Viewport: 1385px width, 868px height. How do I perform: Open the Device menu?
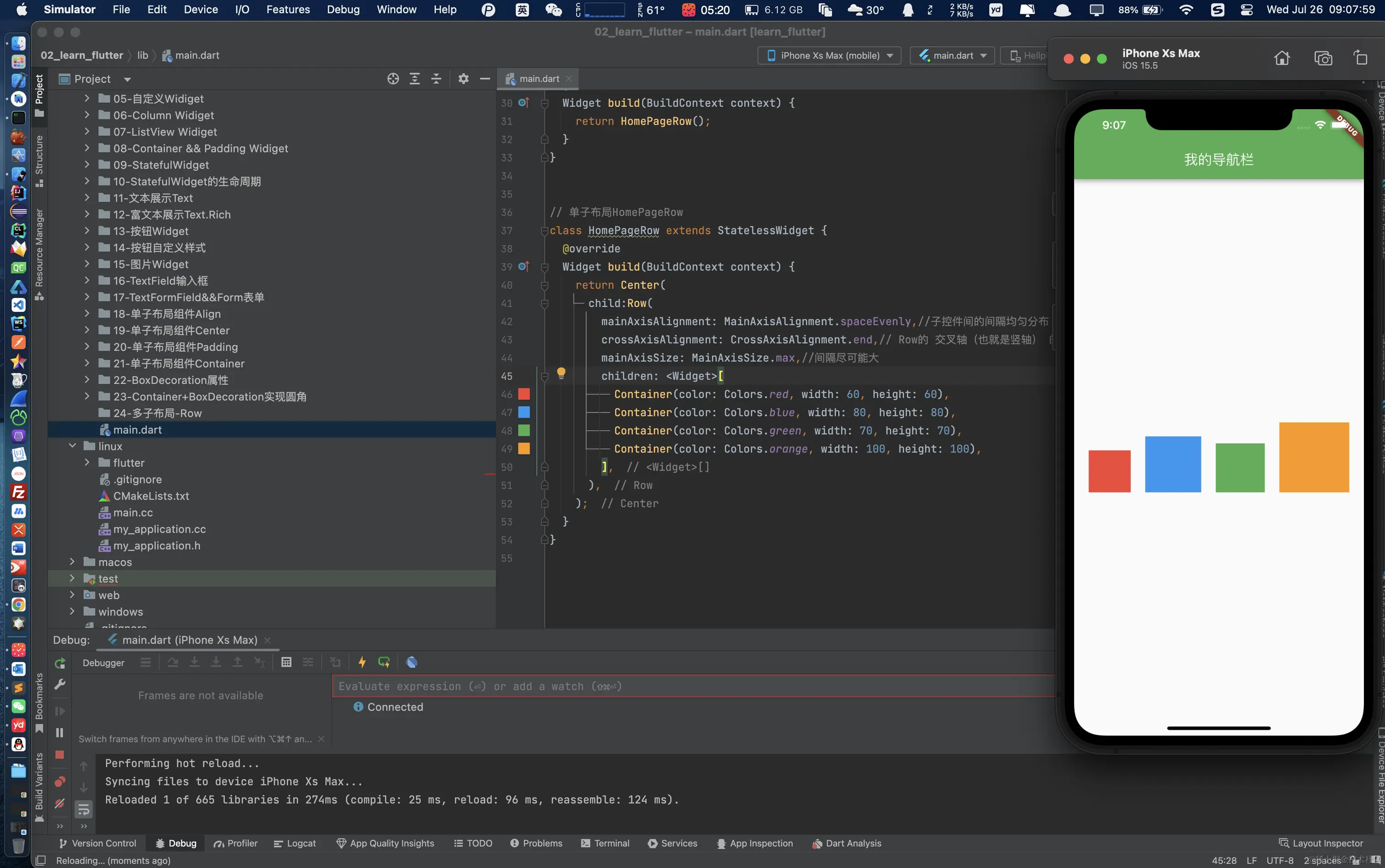coord(201,10)
